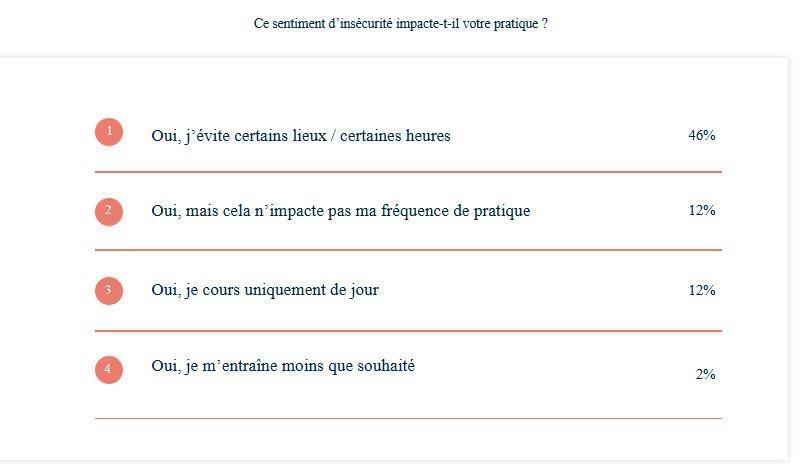Select "Oui, je cours uniquement de jour"
The width and height of the screenshot is (802, 468).
click(265, 290)
